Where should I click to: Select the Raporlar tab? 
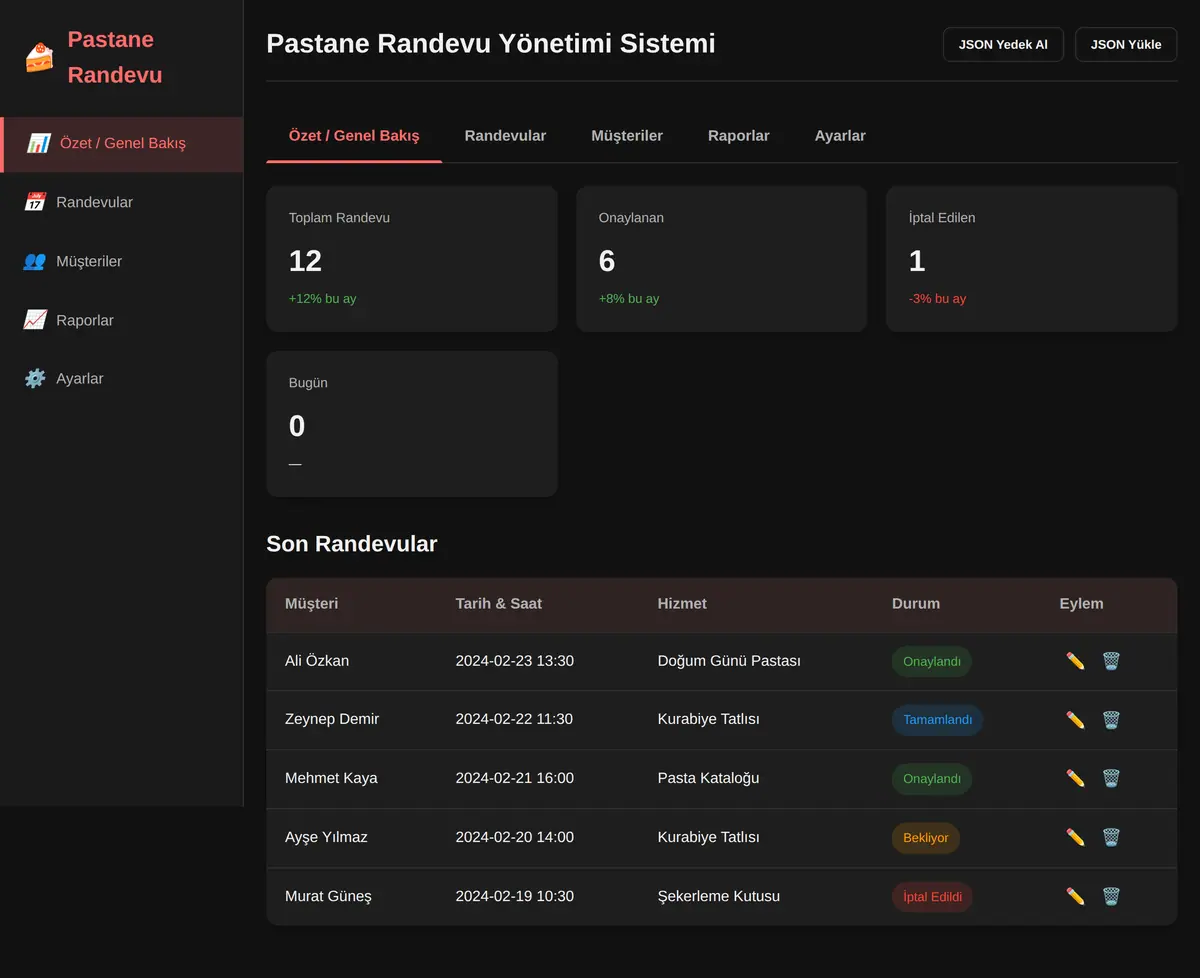[739, 136]
